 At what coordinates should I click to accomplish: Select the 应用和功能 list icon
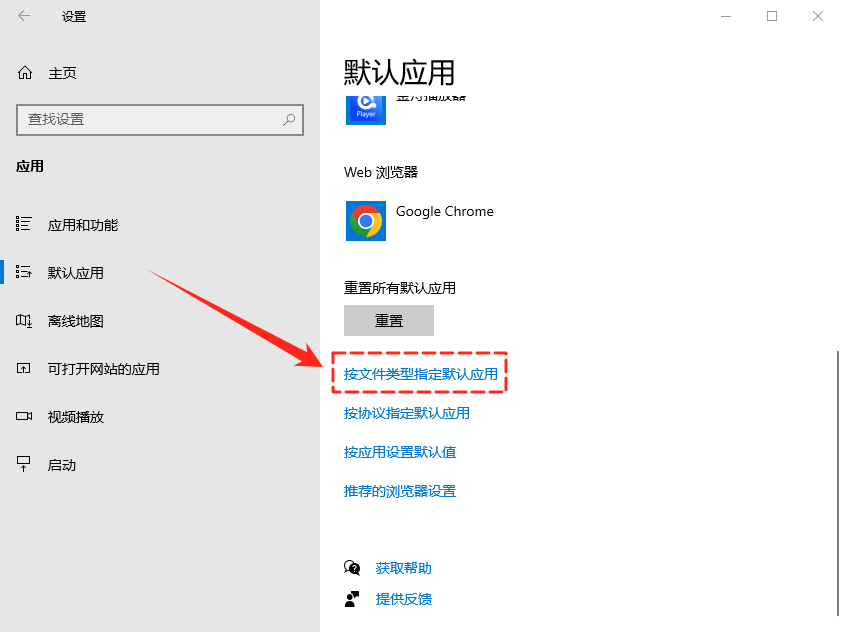pos(25,225)
